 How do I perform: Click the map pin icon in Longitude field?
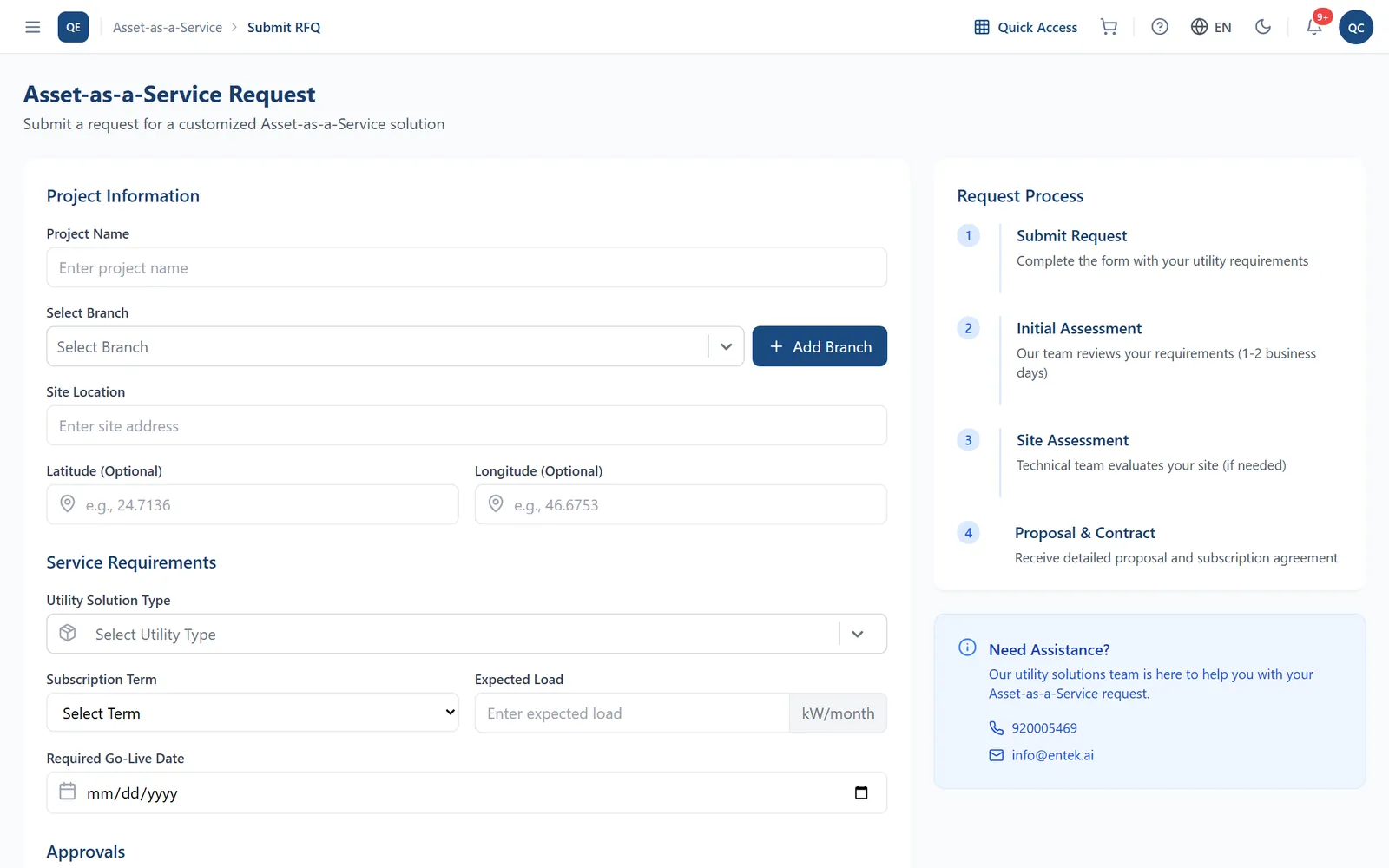496,504
